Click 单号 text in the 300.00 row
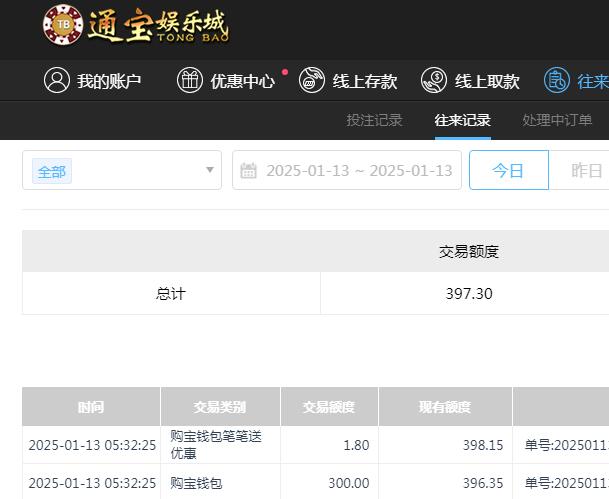Image resolution: width=609 pixels, height=499 pixels. 567,483
